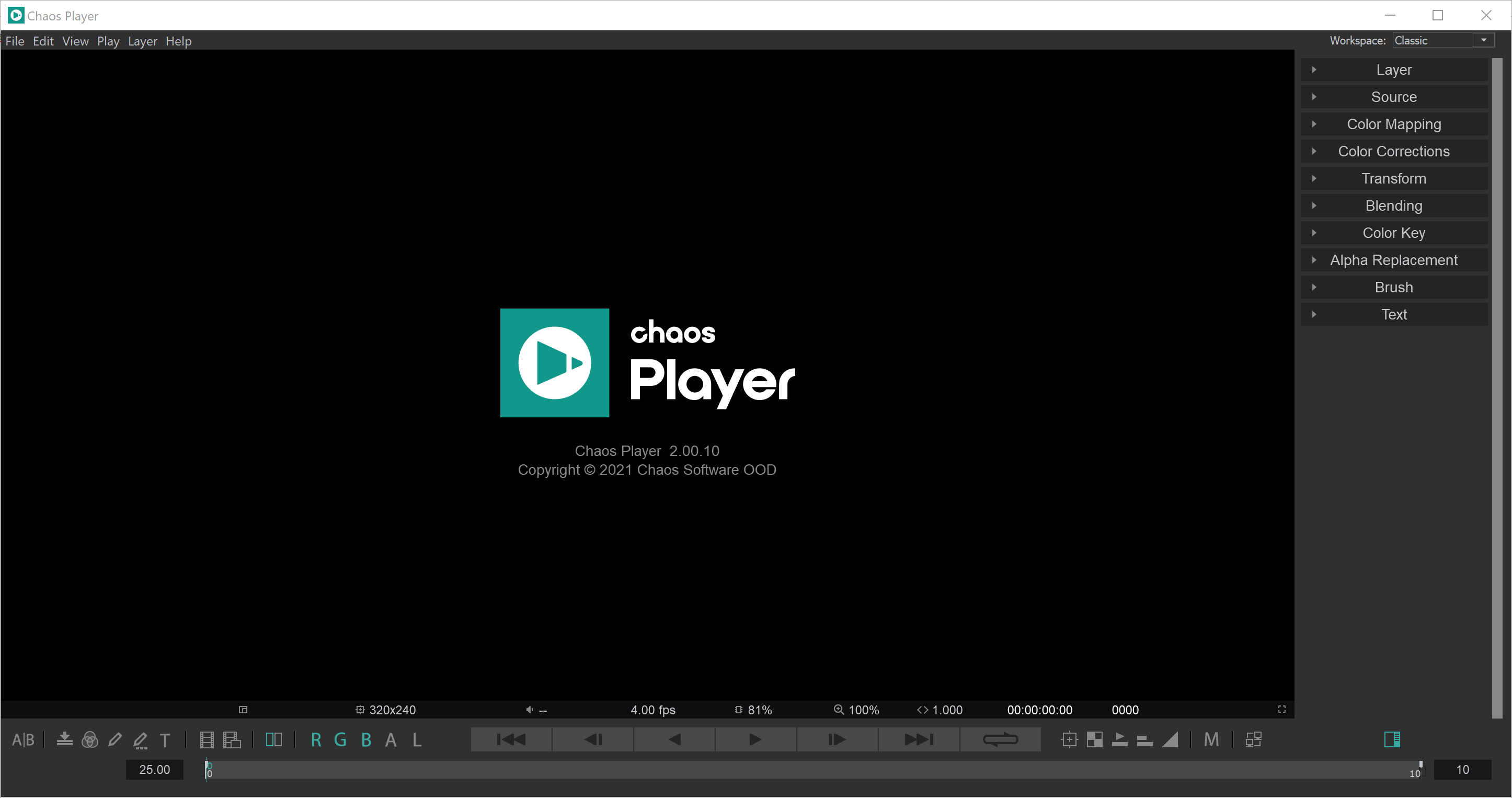
Task: Click the 100% zoom magnifier
Action: click(x=856, y=710)
